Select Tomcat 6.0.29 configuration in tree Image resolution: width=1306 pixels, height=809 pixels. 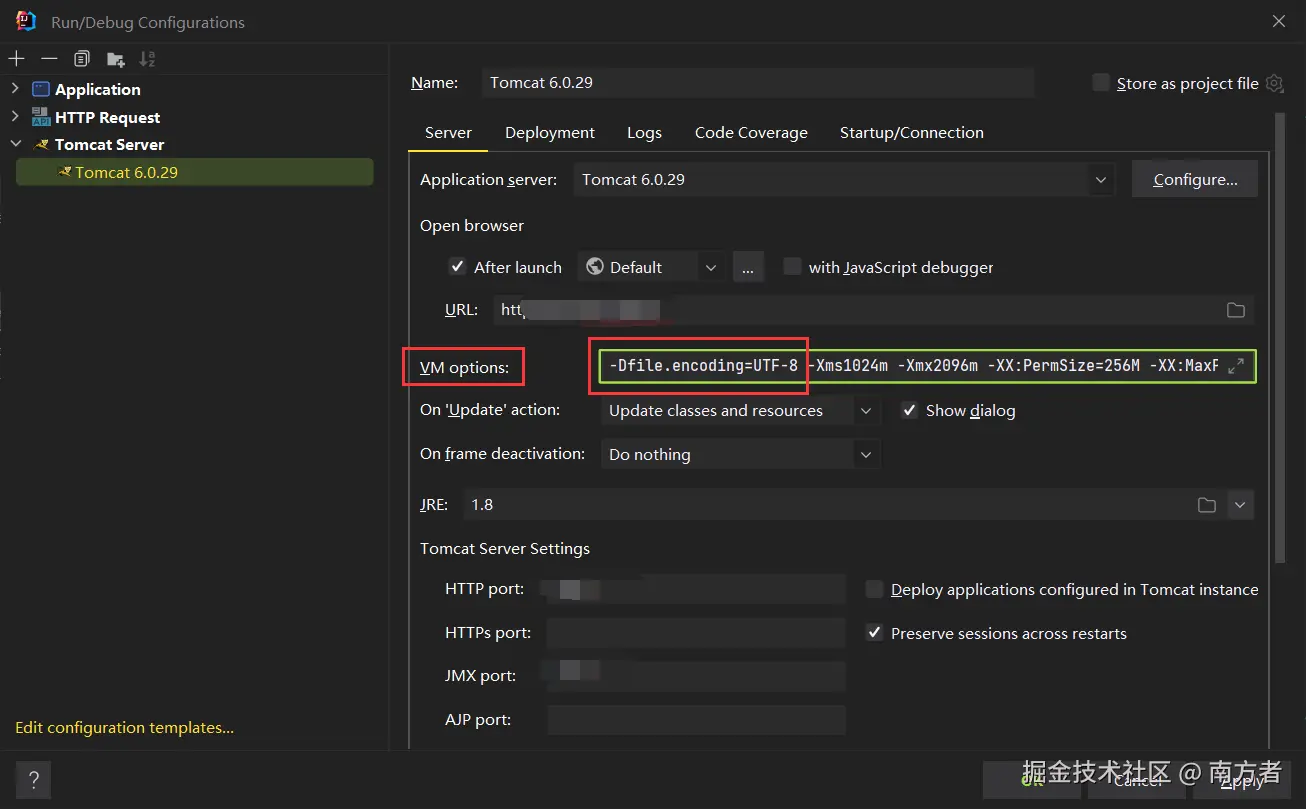pyautogui.click(x=195, y=172)
